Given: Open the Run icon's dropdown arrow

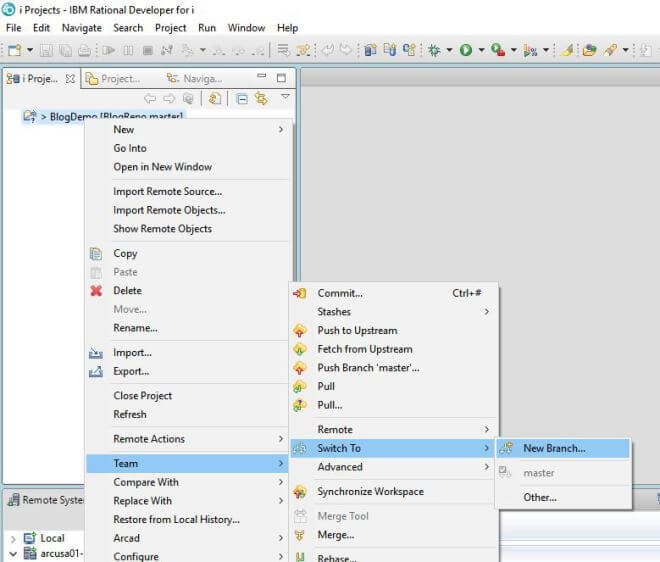Looking at the screenshot, I should pyautogui.click(x=482, y=50).
